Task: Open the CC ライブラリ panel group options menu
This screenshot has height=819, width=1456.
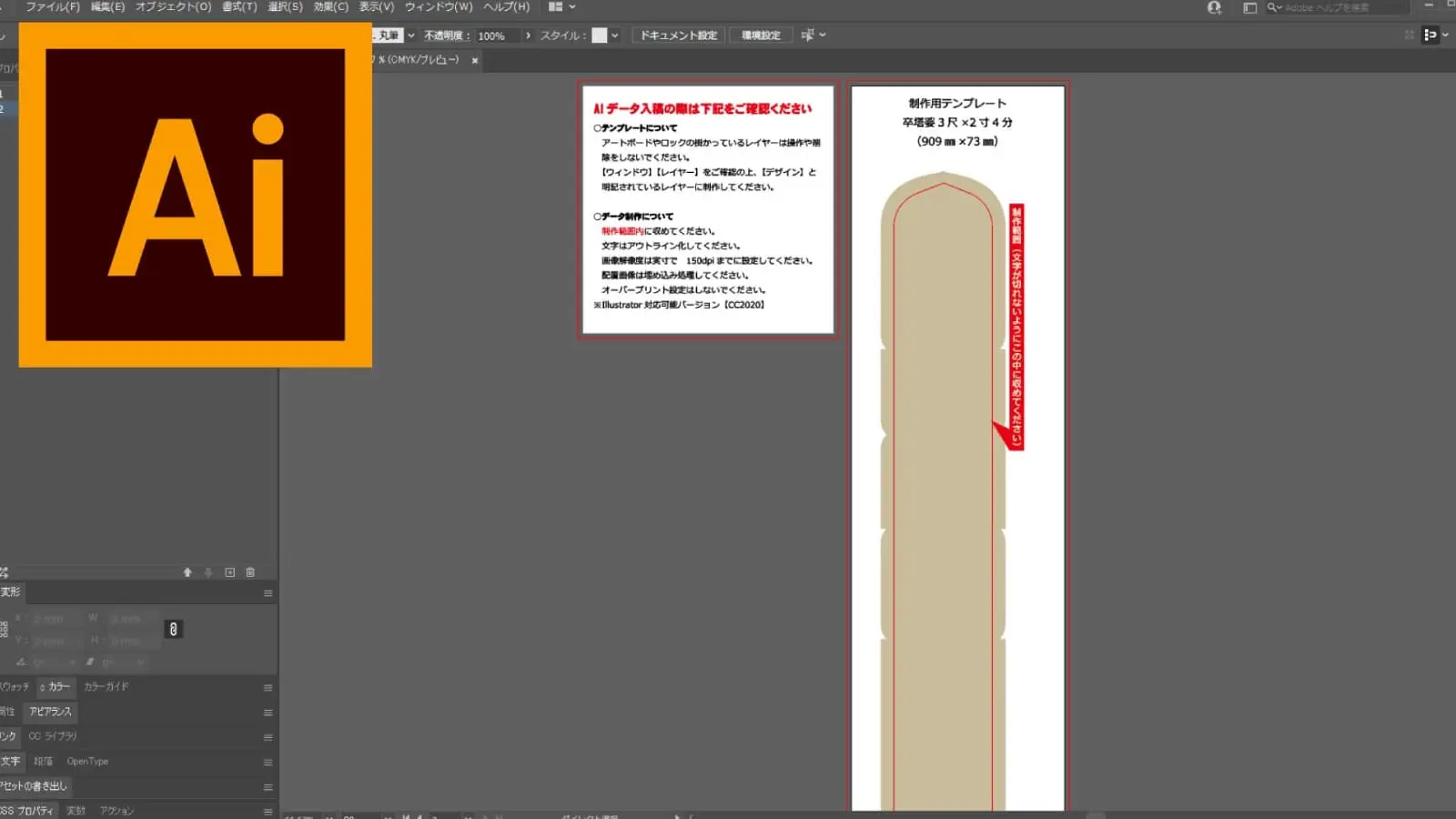Action: pyautogui.click(x=268, y=737)
